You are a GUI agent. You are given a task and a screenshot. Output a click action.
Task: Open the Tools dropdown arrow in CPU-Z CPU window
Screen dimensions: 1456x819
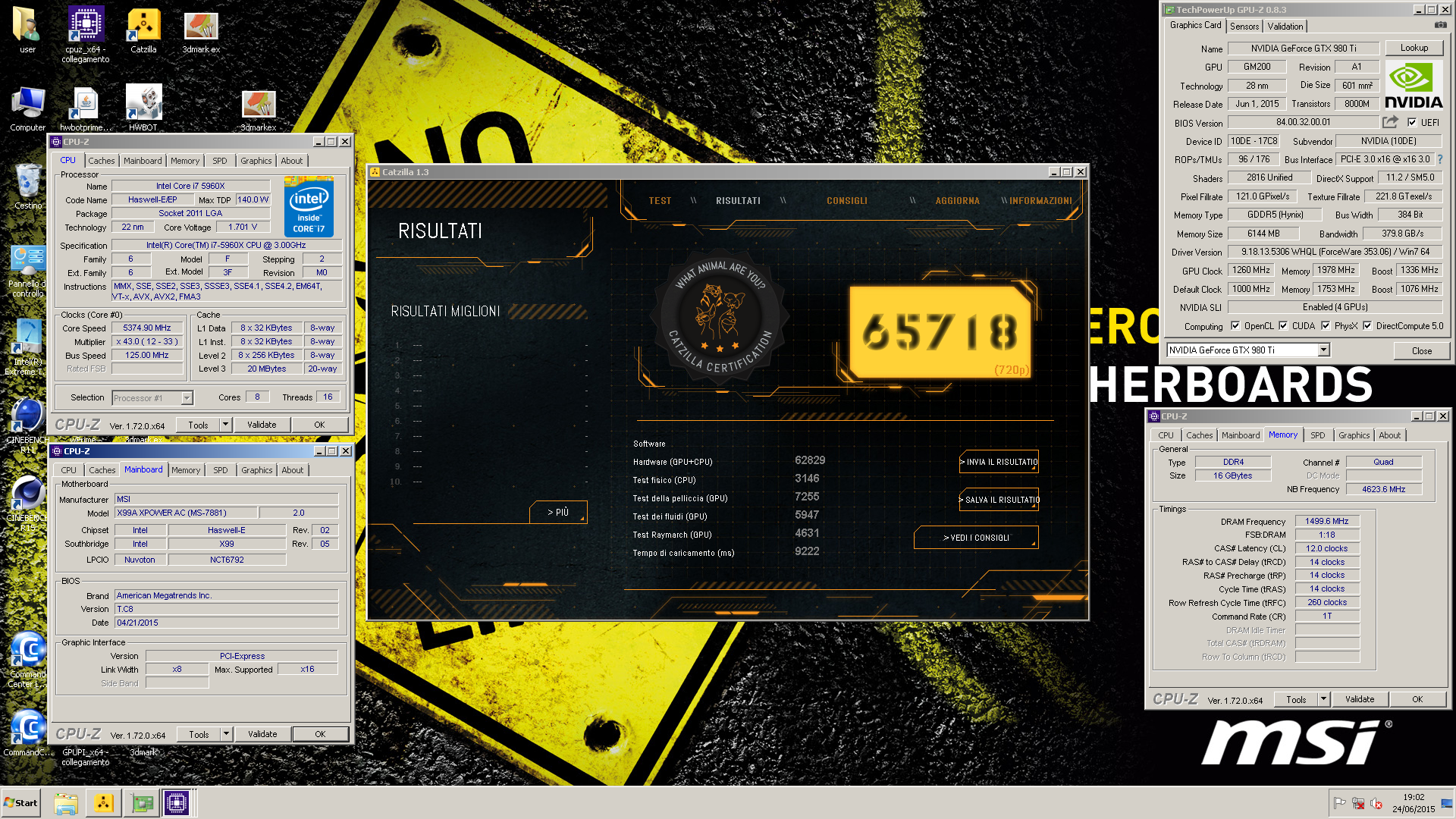(x=225, y=425)
